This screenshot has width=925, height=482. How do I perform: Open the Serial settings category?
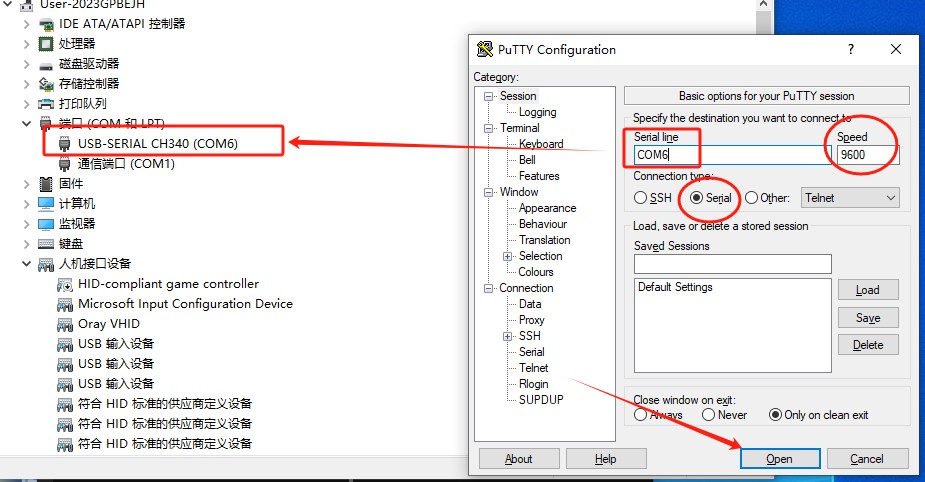tap(532, 352)
